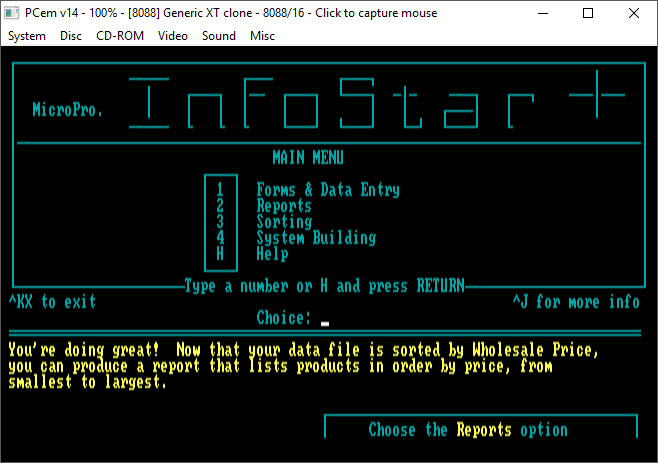Maximize the PCem window
Screen dimensions: 658x463
[588, 13]
